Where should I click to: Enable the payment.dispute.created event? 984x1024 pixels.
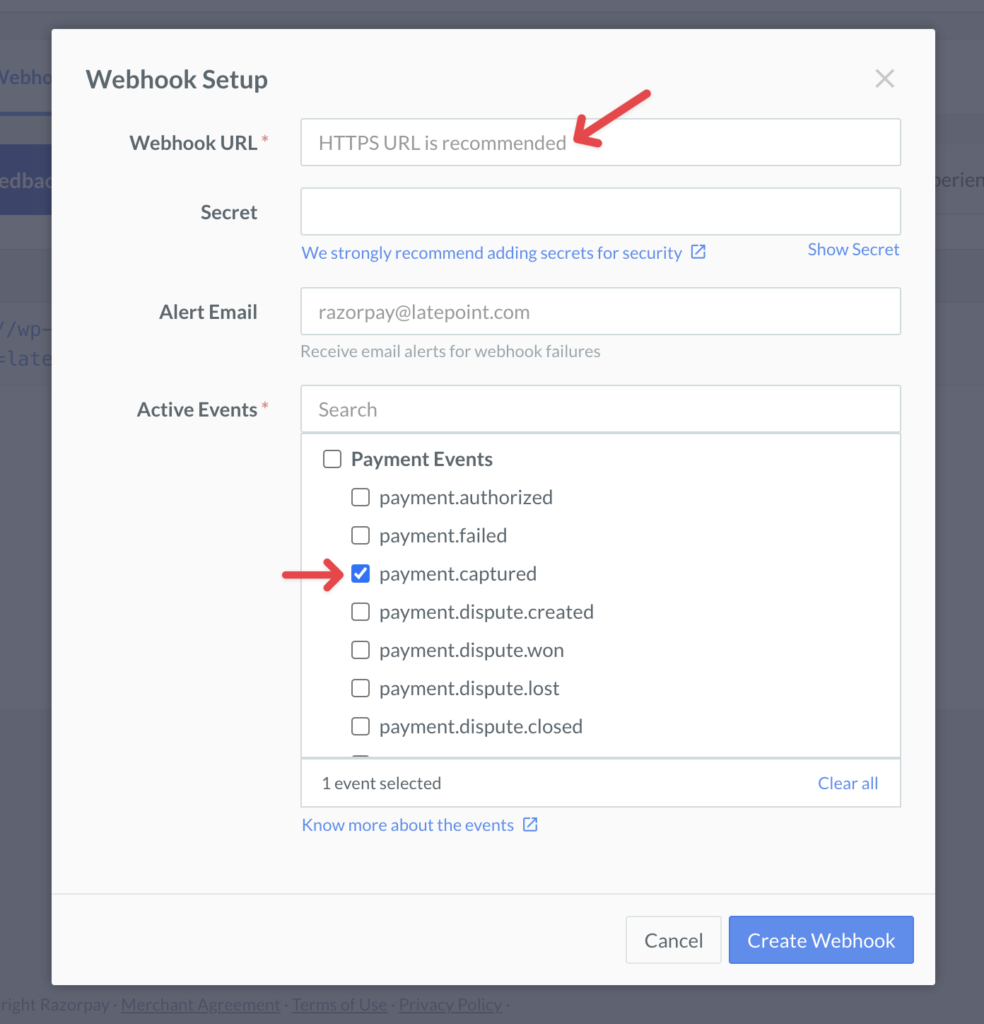360,611
